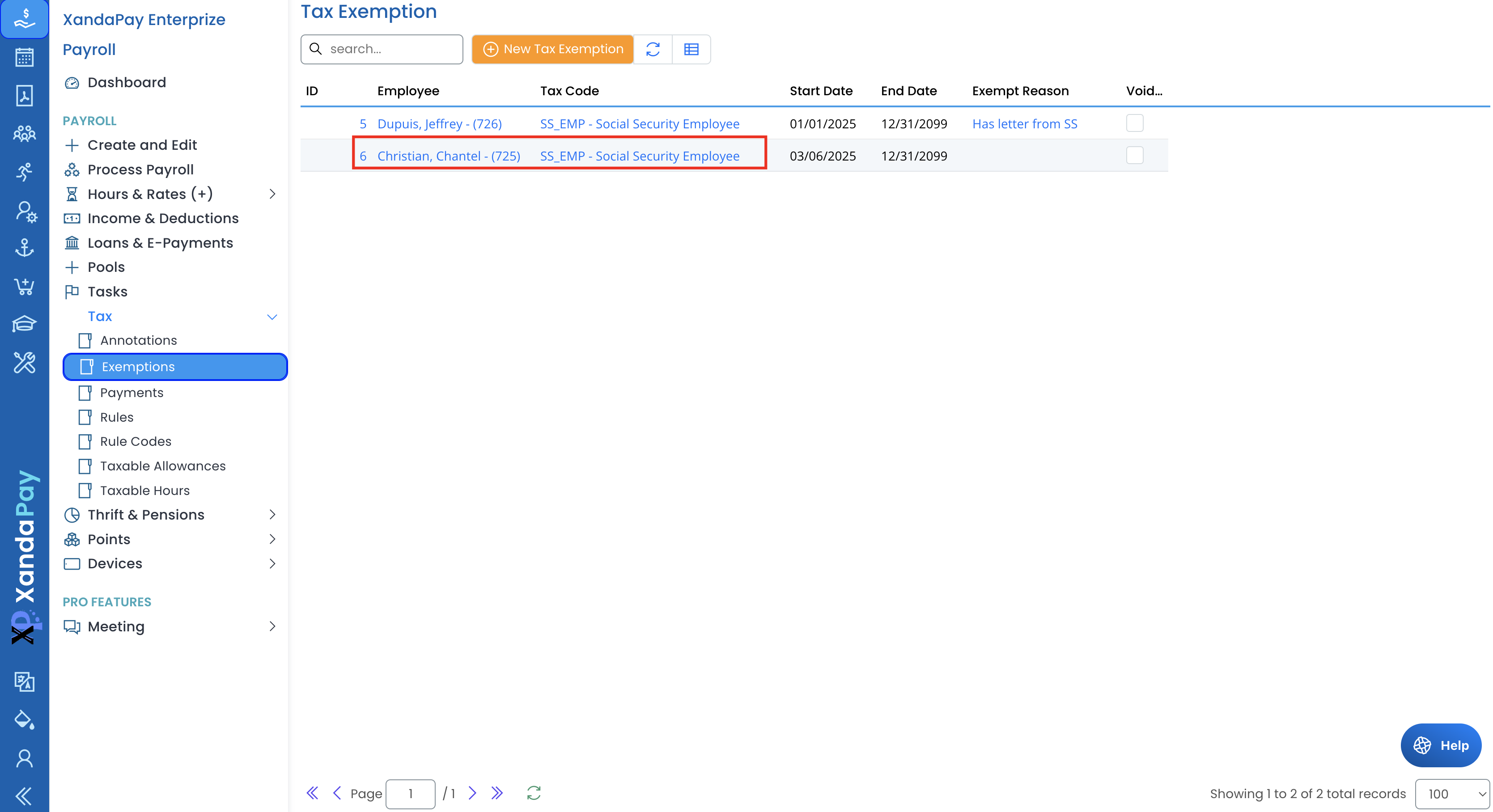The image size is (1493, 812).
Task: Collapse sidebar with double chevron icon
Action: tap(24, 796)
